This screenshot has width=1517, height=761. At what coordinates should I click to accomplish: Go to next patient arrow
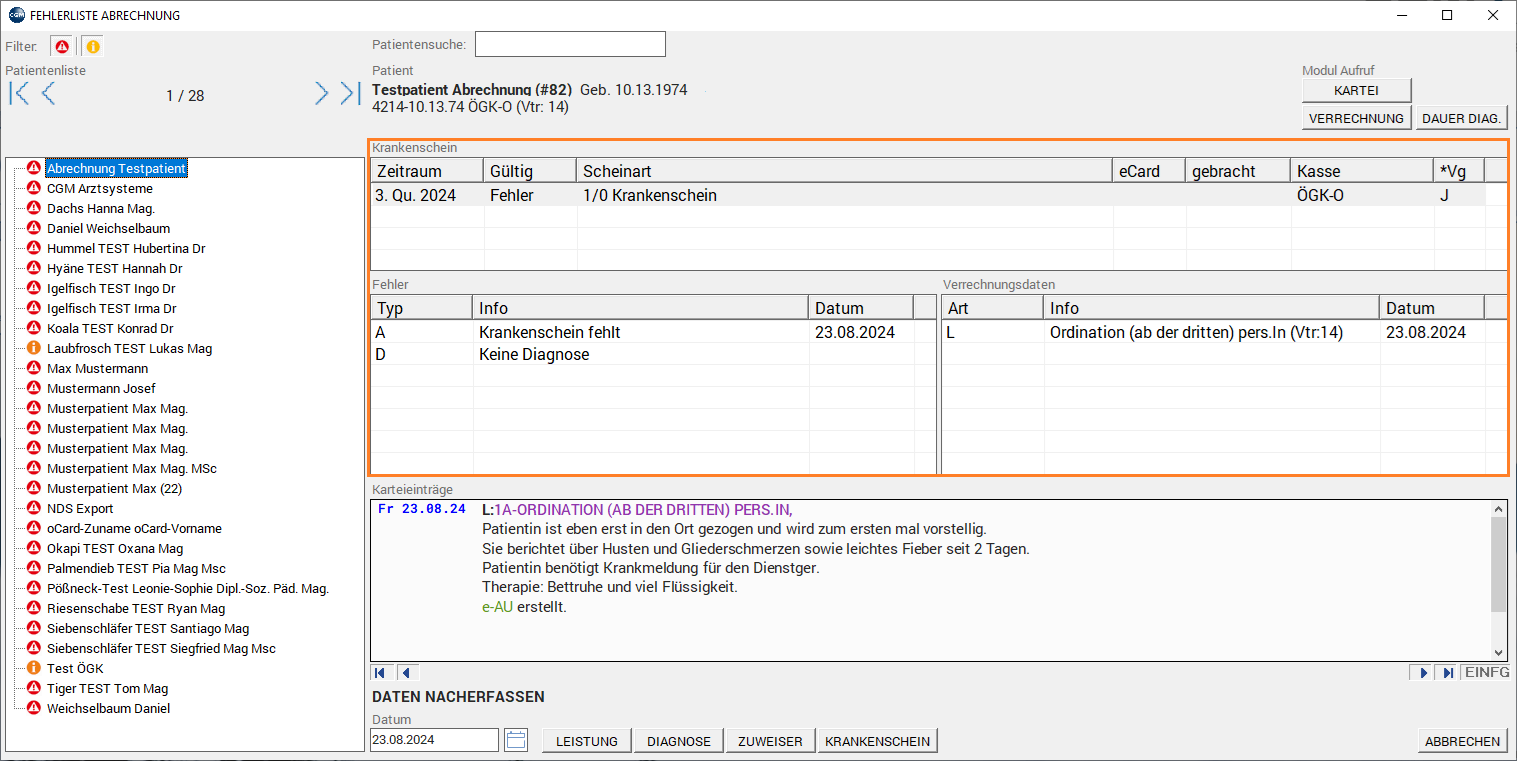pyautogui.click(x=321, y=94)
